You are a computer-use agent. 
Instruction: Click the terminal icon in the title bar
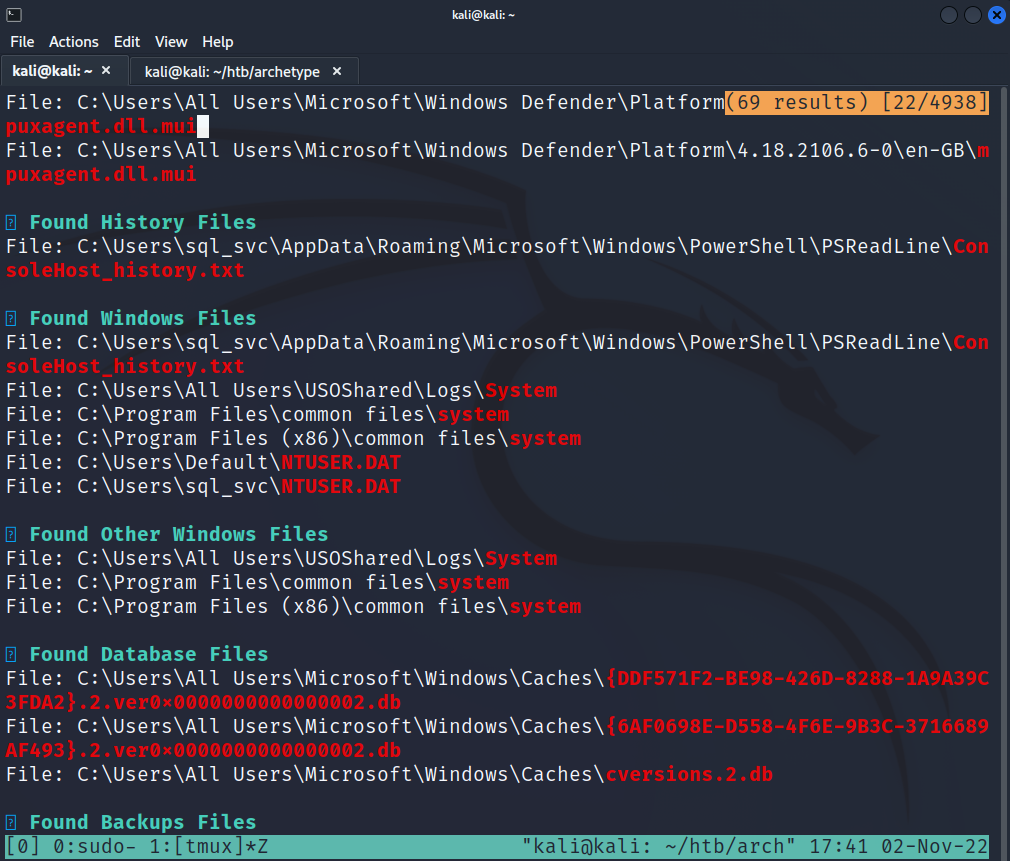click(12, 14)
